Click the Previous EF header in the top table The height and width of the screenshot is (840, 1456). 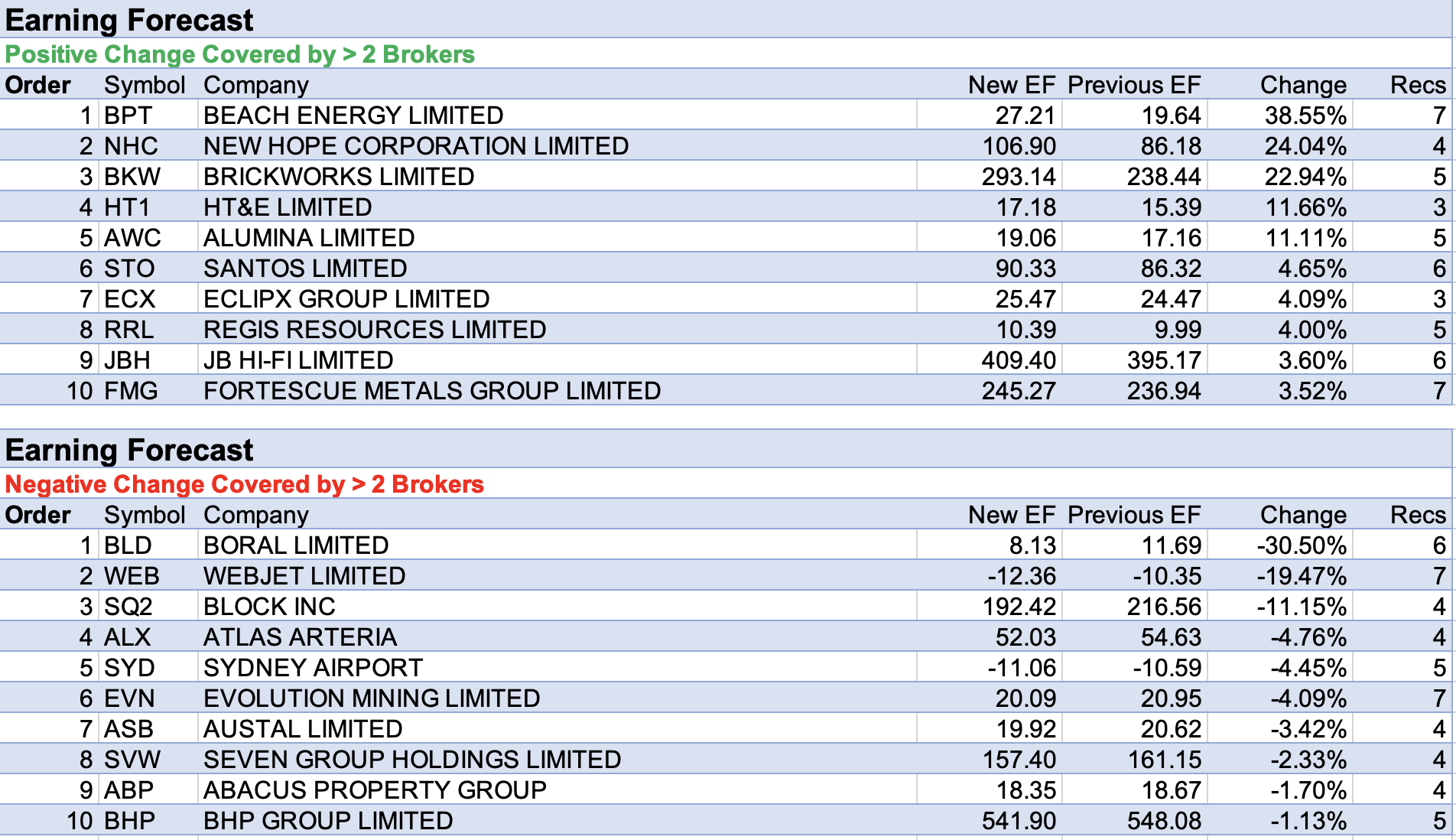click(x=1133, y=85)
